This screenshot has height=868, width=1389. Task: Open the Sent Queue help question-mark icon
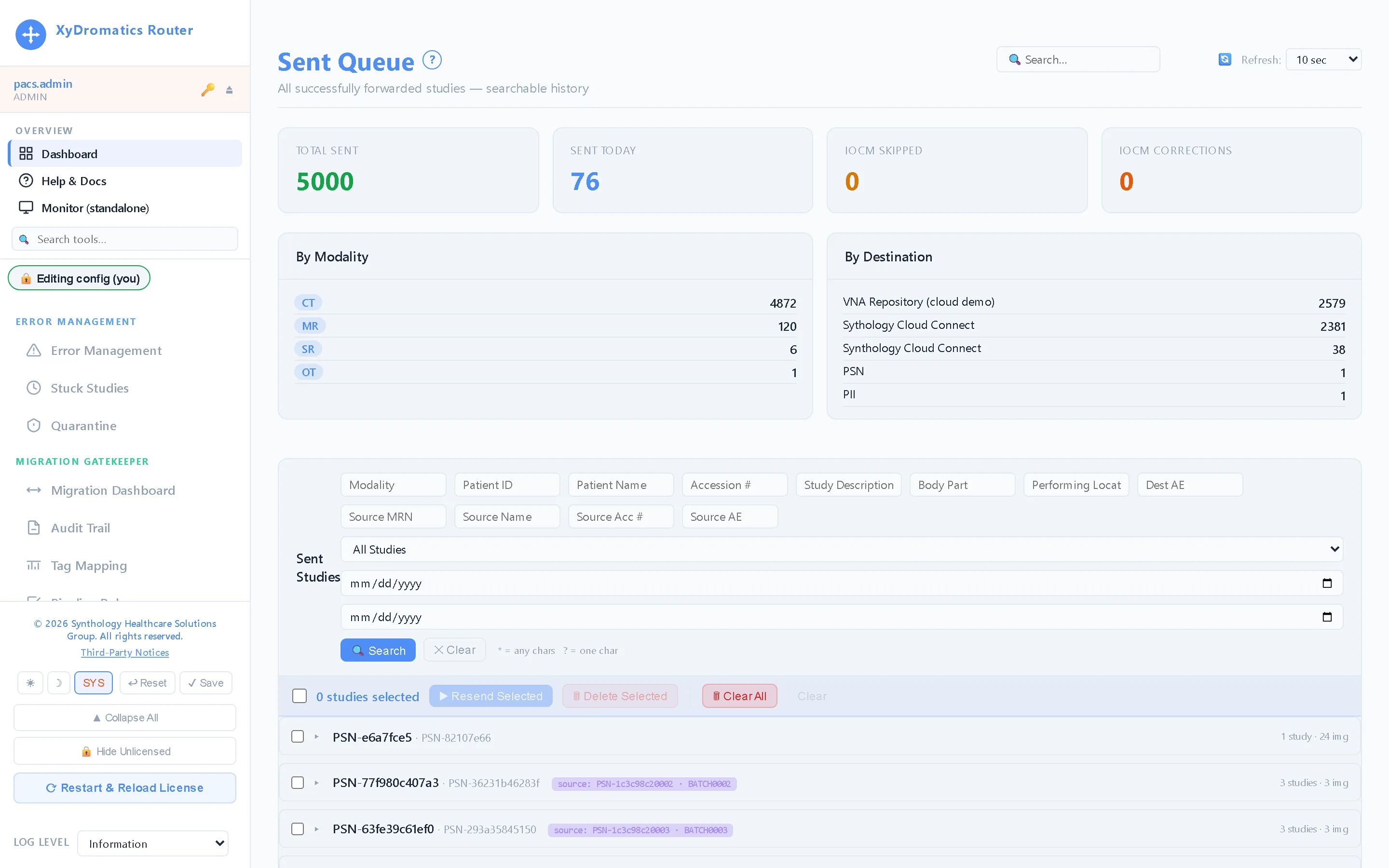(432, 60)
